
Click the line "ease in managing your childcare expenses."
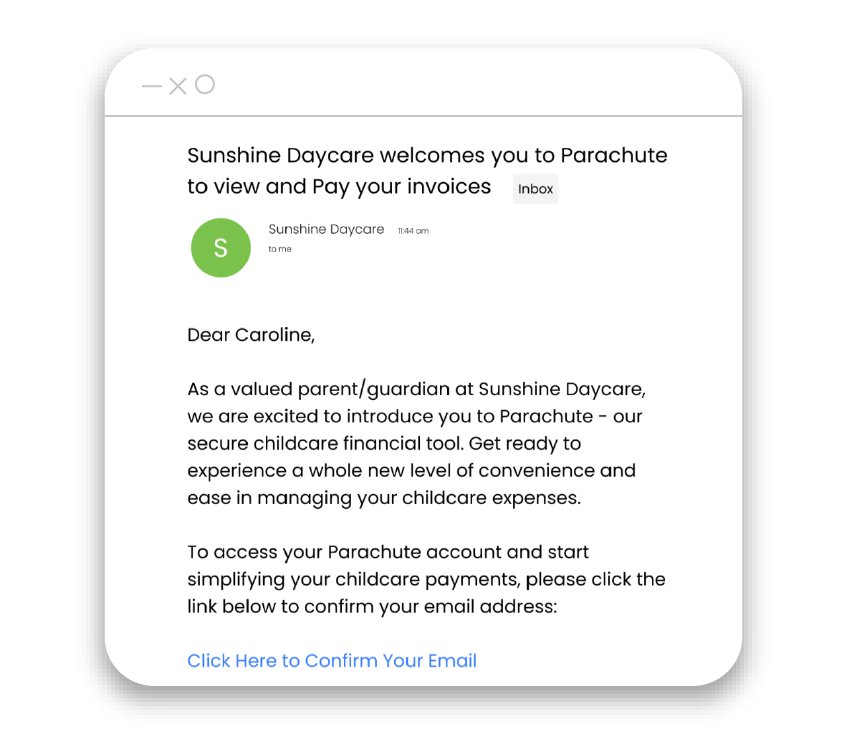pos(384,497)
